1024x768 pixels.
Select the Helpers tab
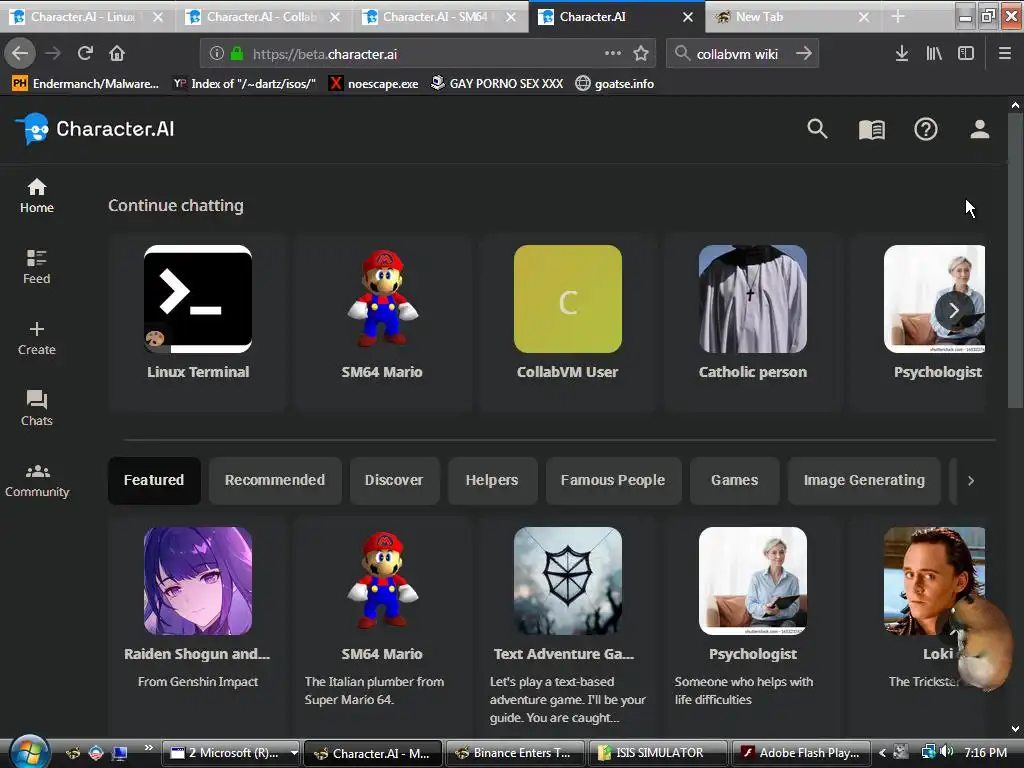[492, 481]
